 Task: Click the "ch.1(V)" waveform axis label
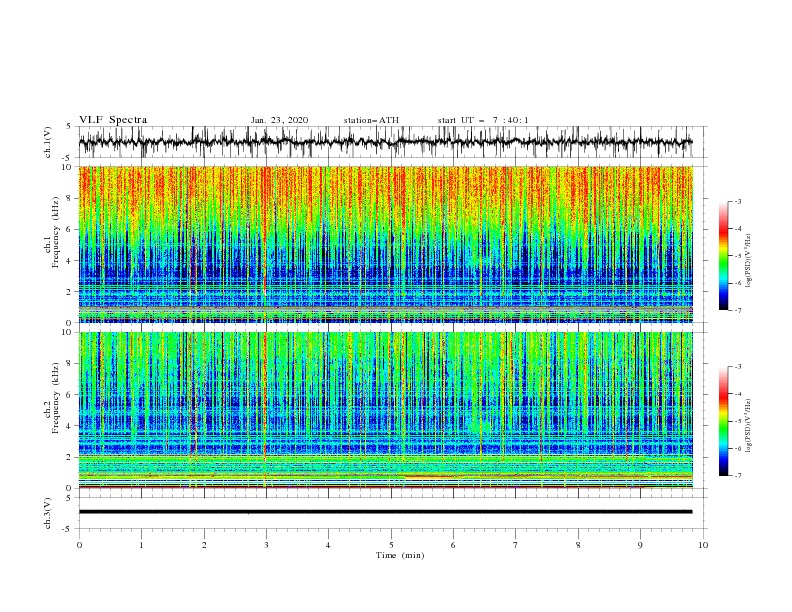click(x=48, y=142)
